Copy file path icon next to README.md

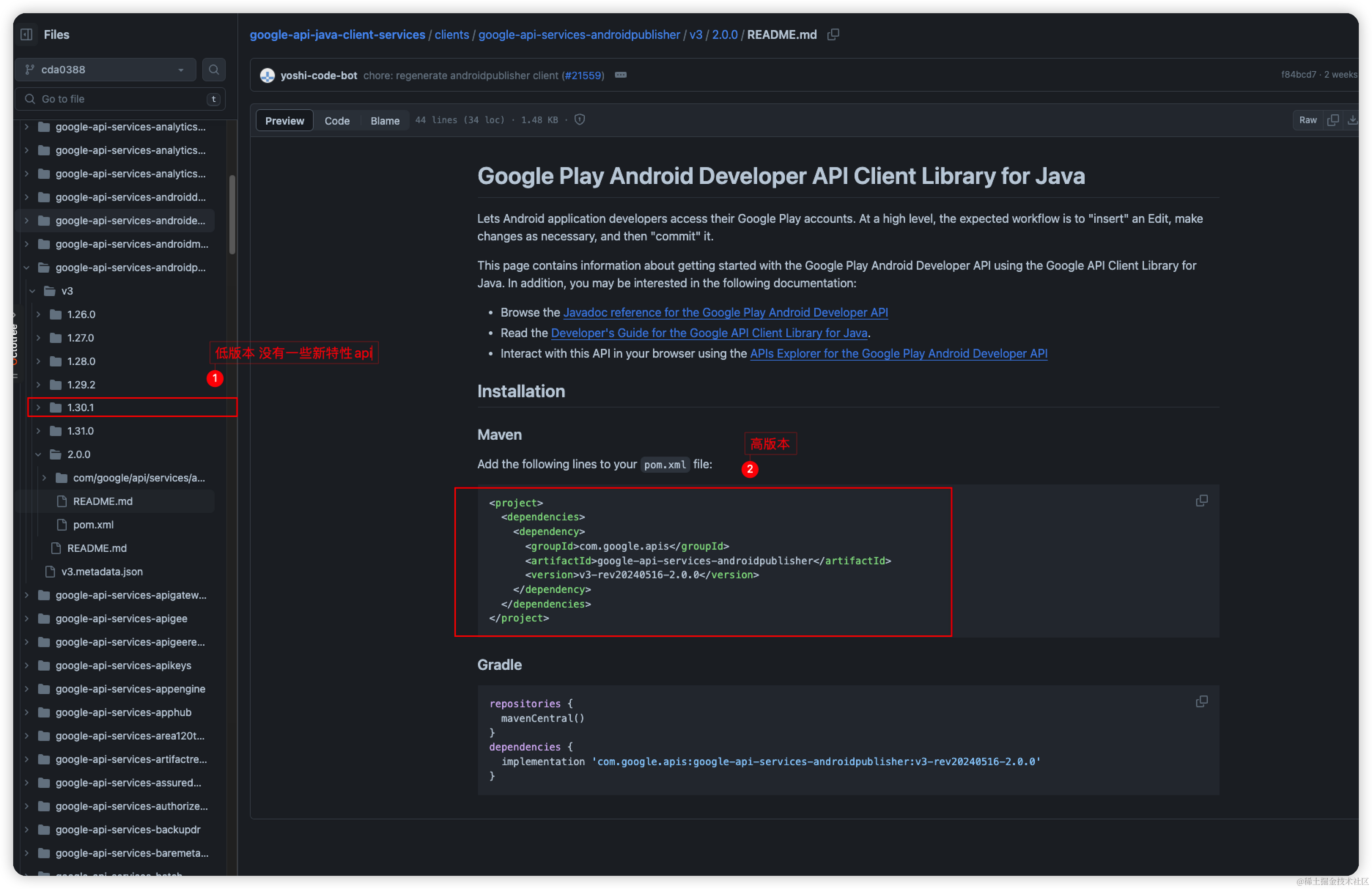point(833,34)
